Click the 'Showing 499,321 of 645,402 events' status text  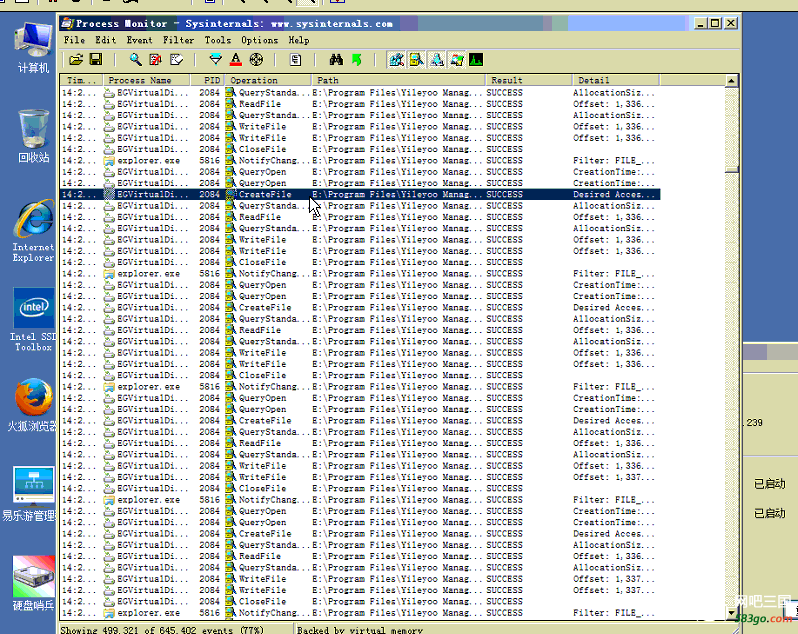click(x=162, y=629)
